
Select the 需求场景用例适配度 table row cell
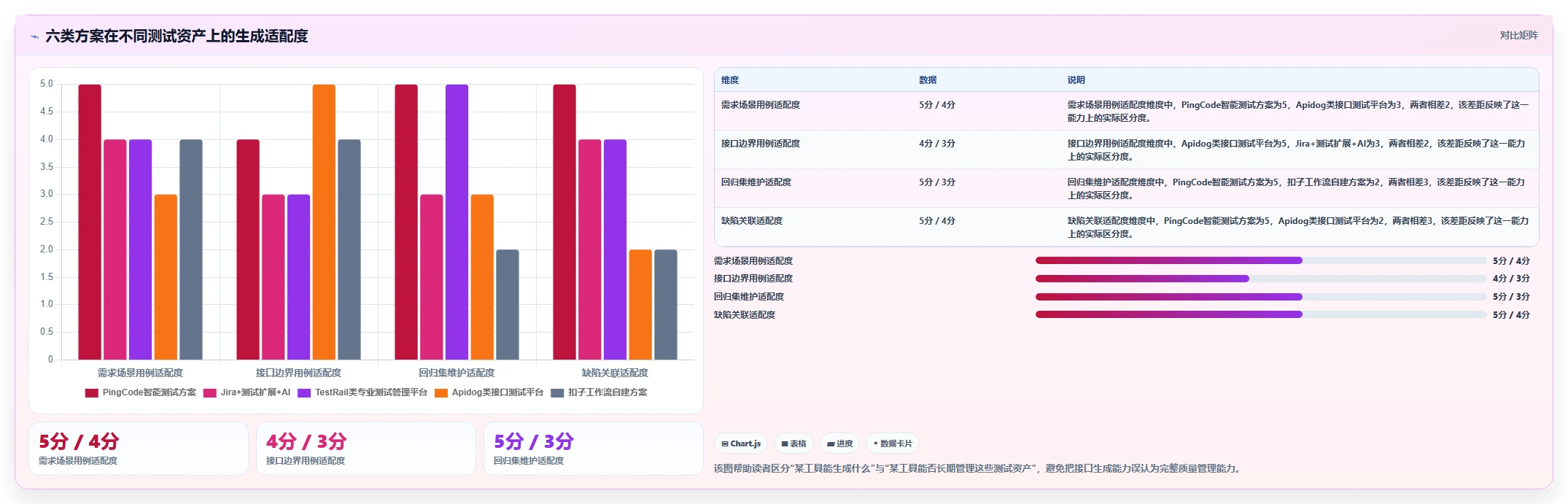click(761, 105)
